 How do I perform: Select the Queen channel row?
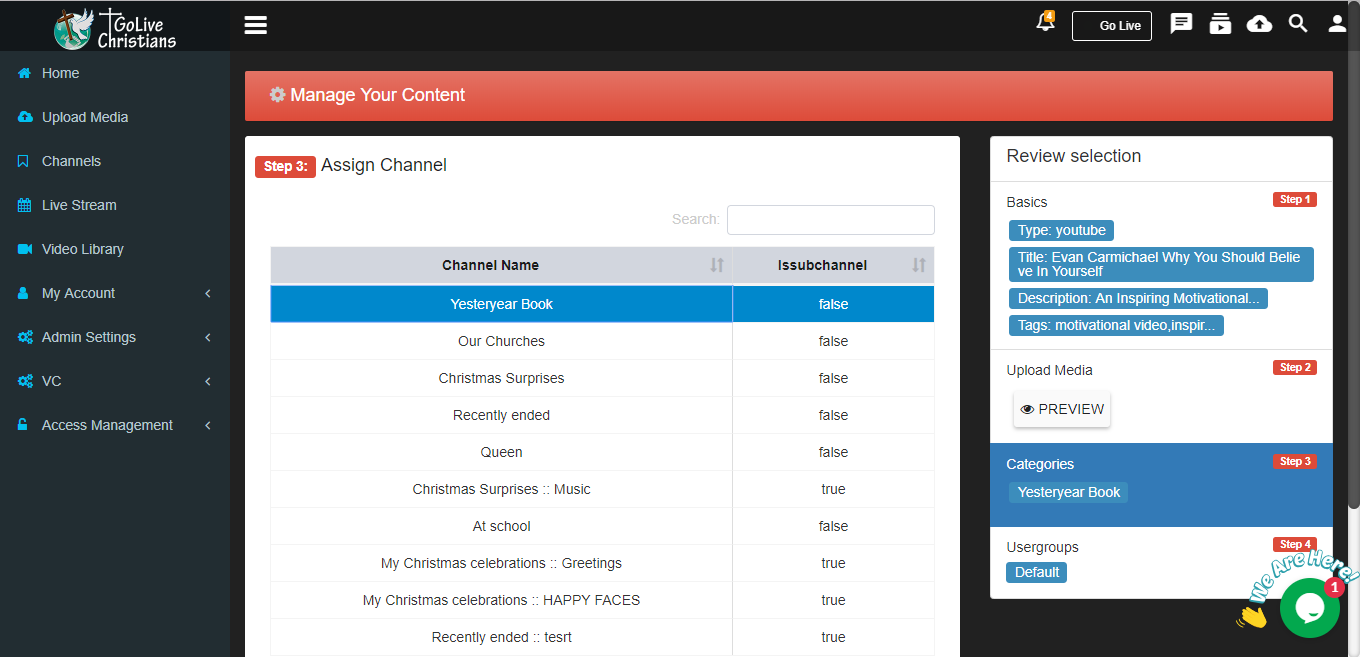[602, 452]
